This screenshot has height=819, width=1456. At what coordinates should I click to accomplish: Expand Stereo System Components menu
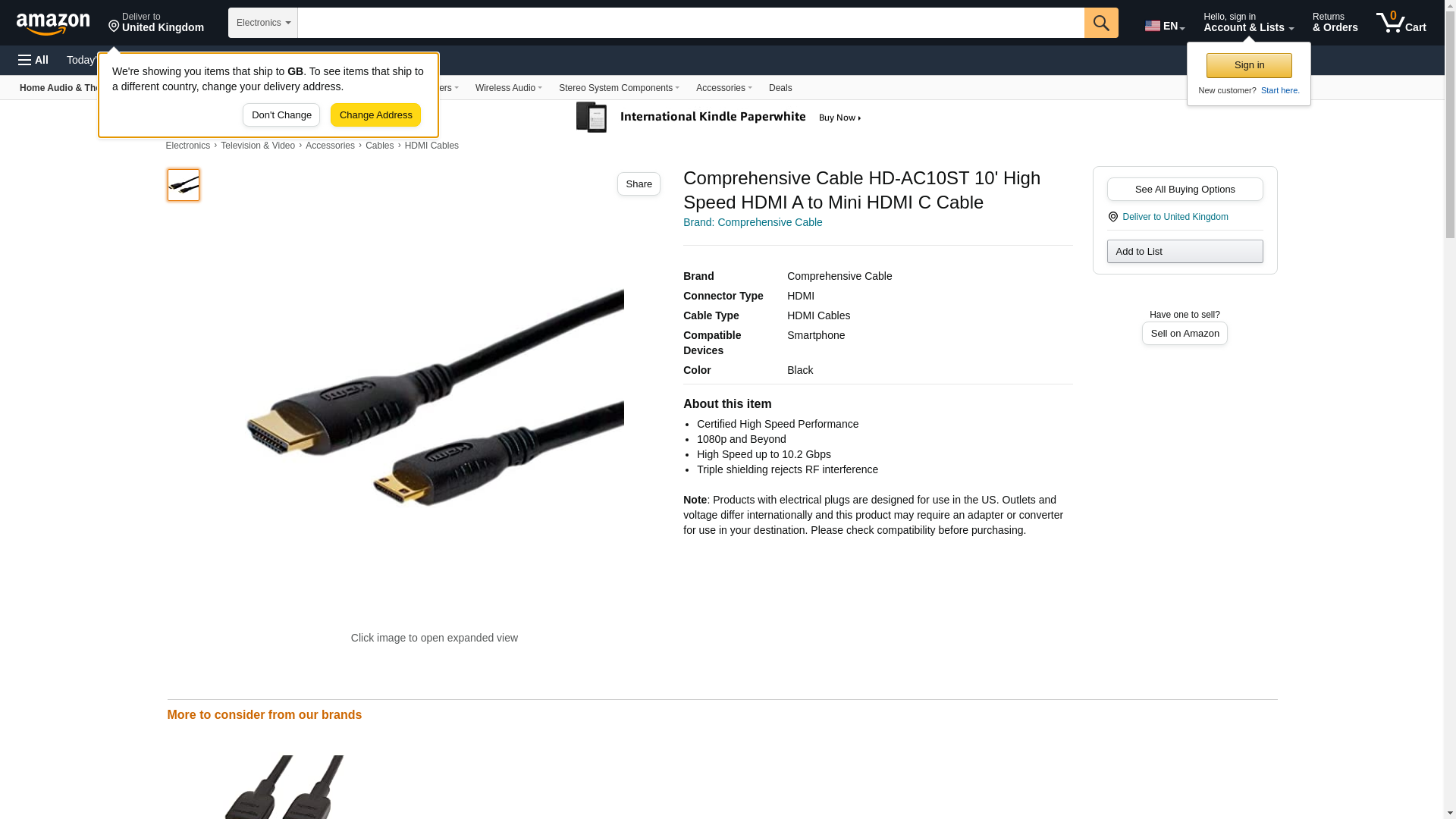619,88
